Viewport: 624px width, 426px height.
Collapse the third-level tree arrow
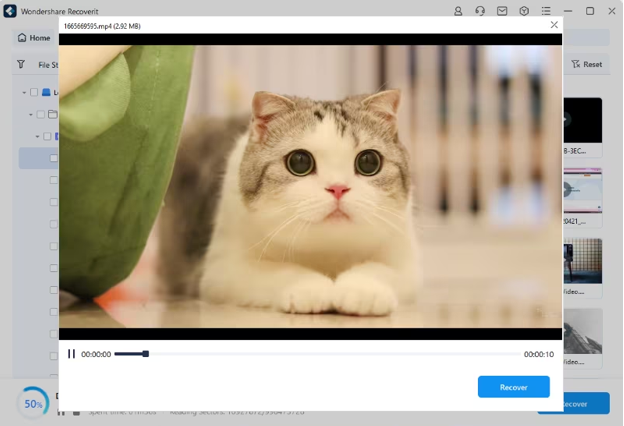click(x=38, y=137)
